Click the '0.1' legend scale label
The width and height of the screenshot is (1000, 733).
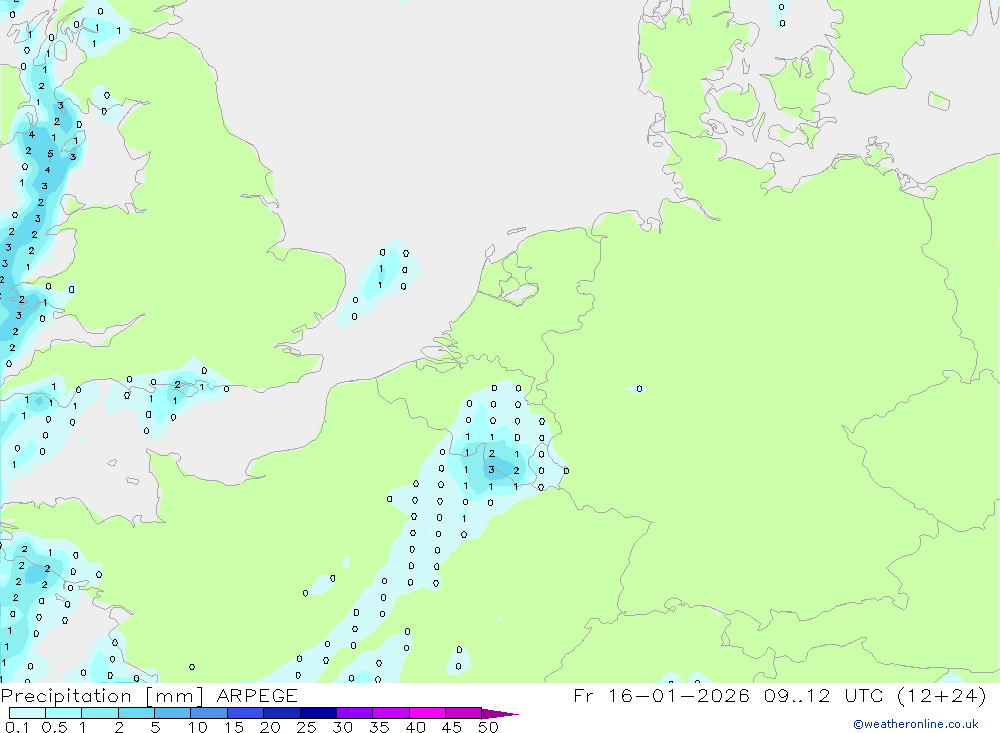pos(17,727)
